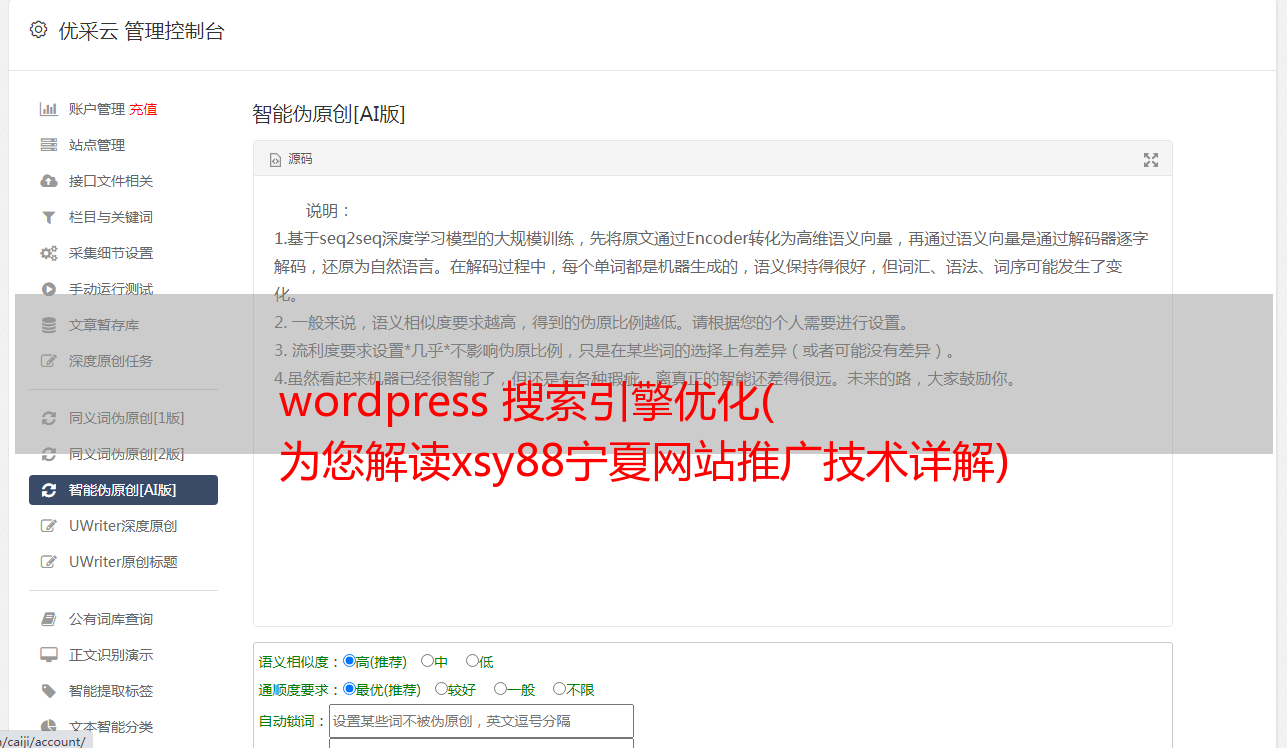The image size is (1287, 748).
Task: Click the monitor icon for 正文识别演示
Action: click(48, 655)
